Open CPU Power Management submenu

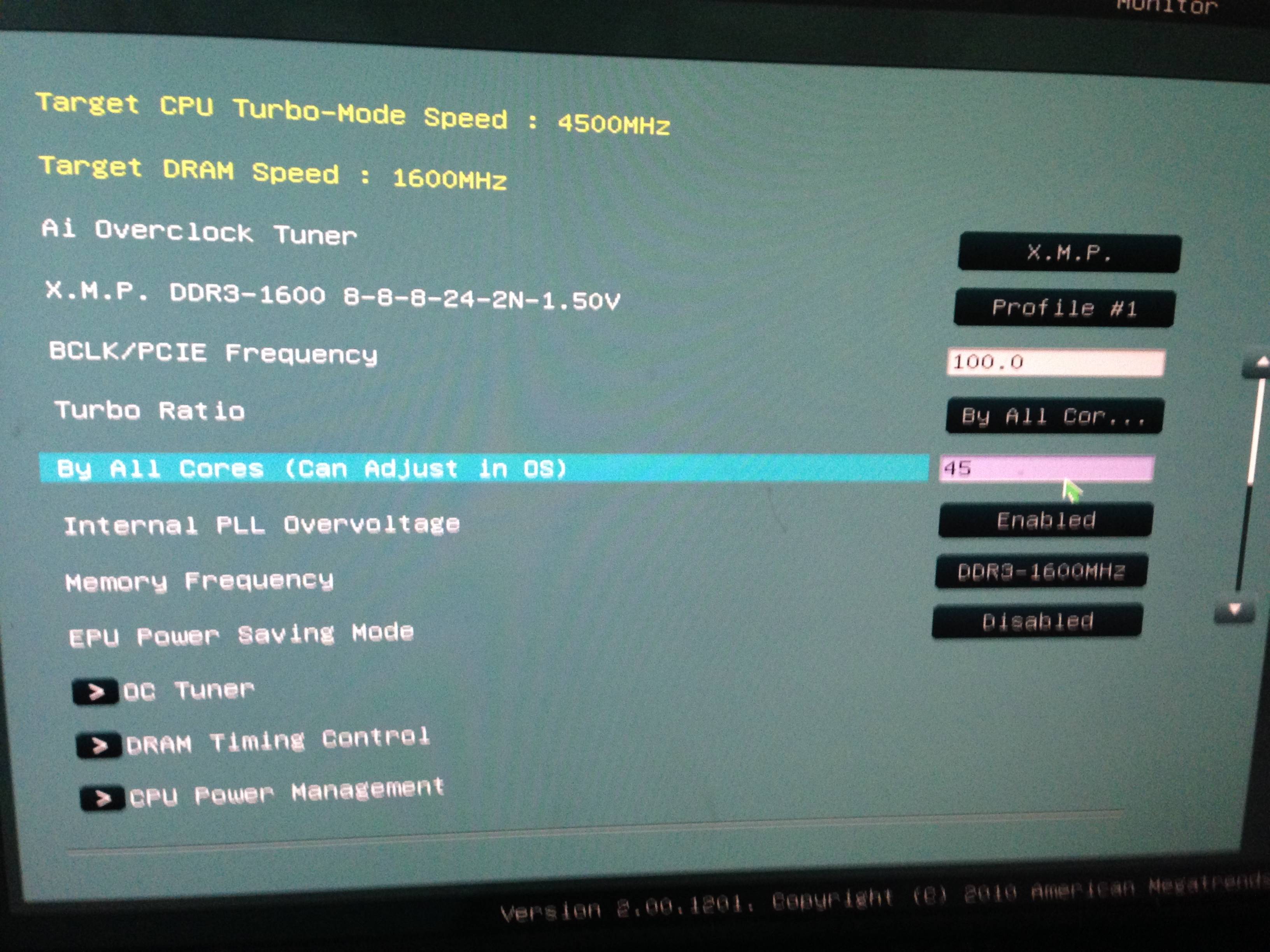[x=286, y=793]
